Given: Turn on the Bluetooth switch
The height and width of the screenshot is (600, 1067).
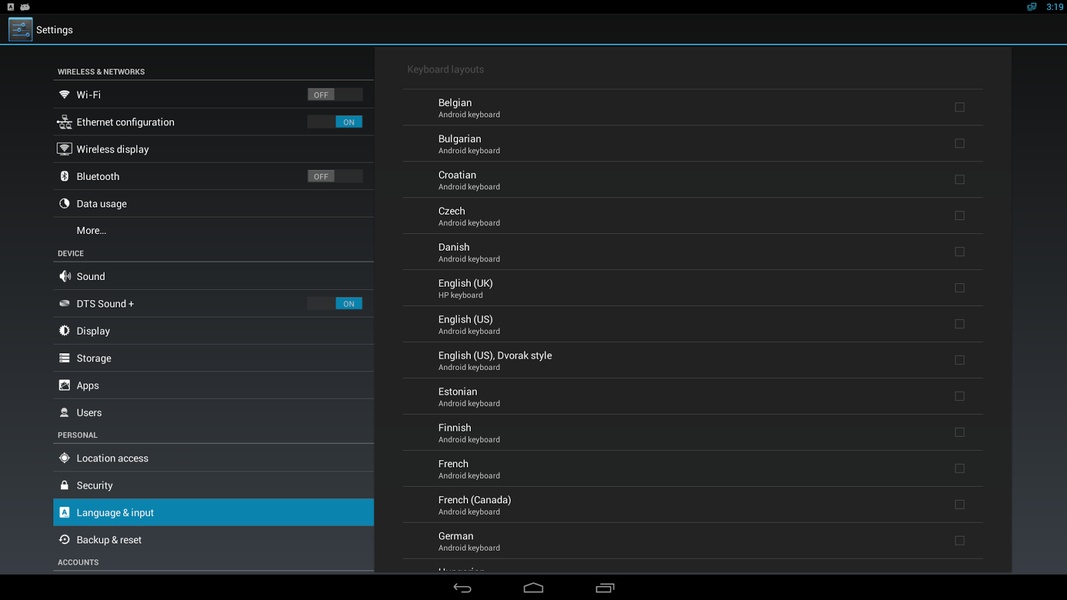Looking at the screenshot, I should coord(334,176).
